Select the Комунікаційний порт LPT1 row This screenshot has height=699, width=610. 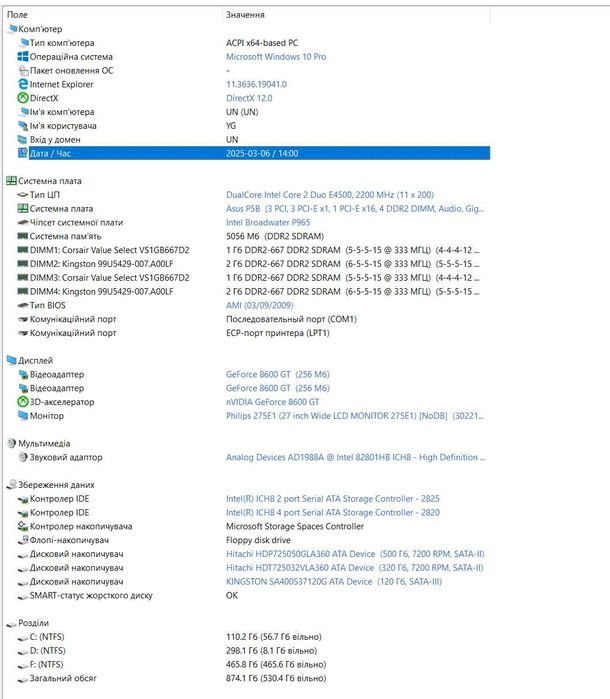click(253, 333)
